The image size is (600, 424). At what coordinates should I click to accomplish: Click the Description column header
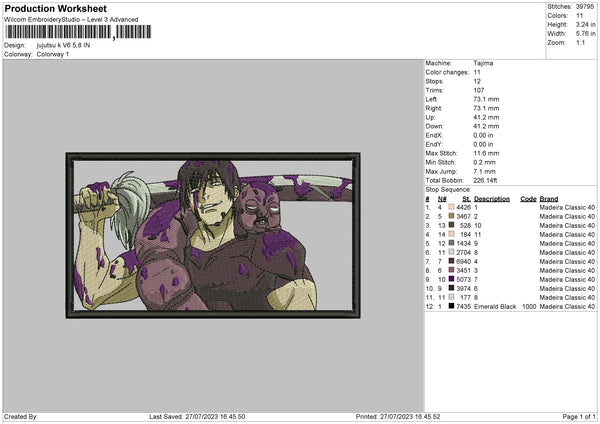pos(492,199)
